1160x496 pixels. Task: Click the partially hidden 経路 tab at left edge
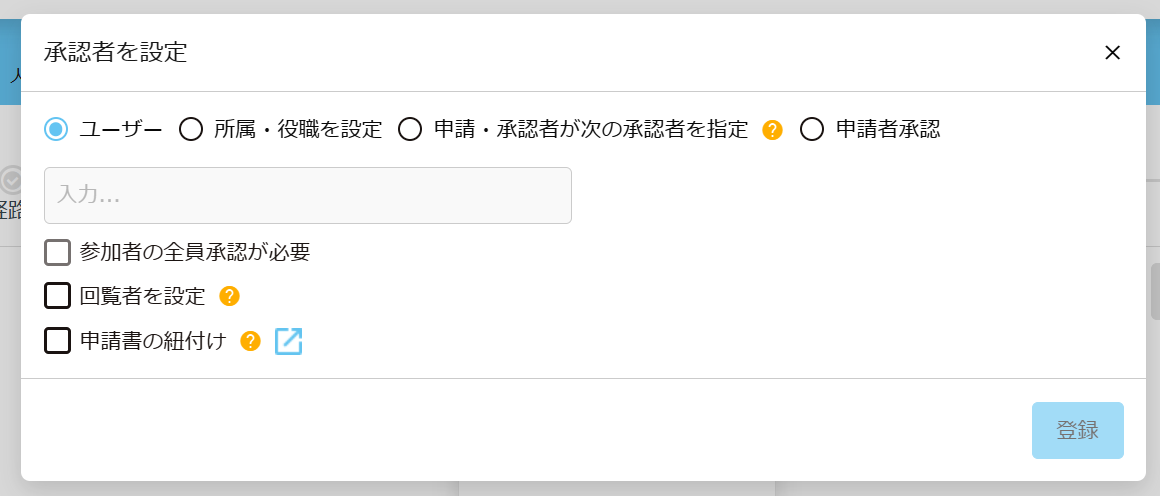click(10, 210)
